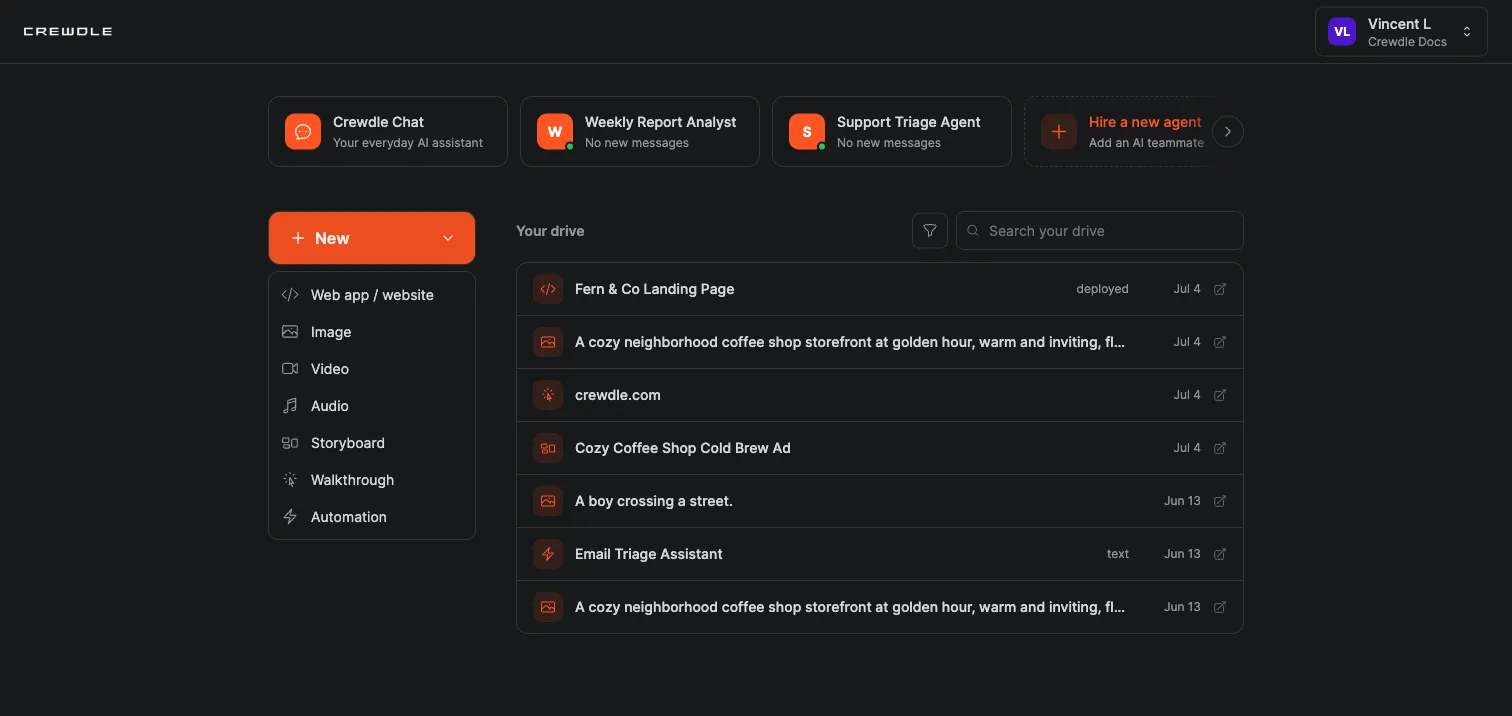Open Cozy Coffee Shop Cold Brew Ad

coord(880,448)
